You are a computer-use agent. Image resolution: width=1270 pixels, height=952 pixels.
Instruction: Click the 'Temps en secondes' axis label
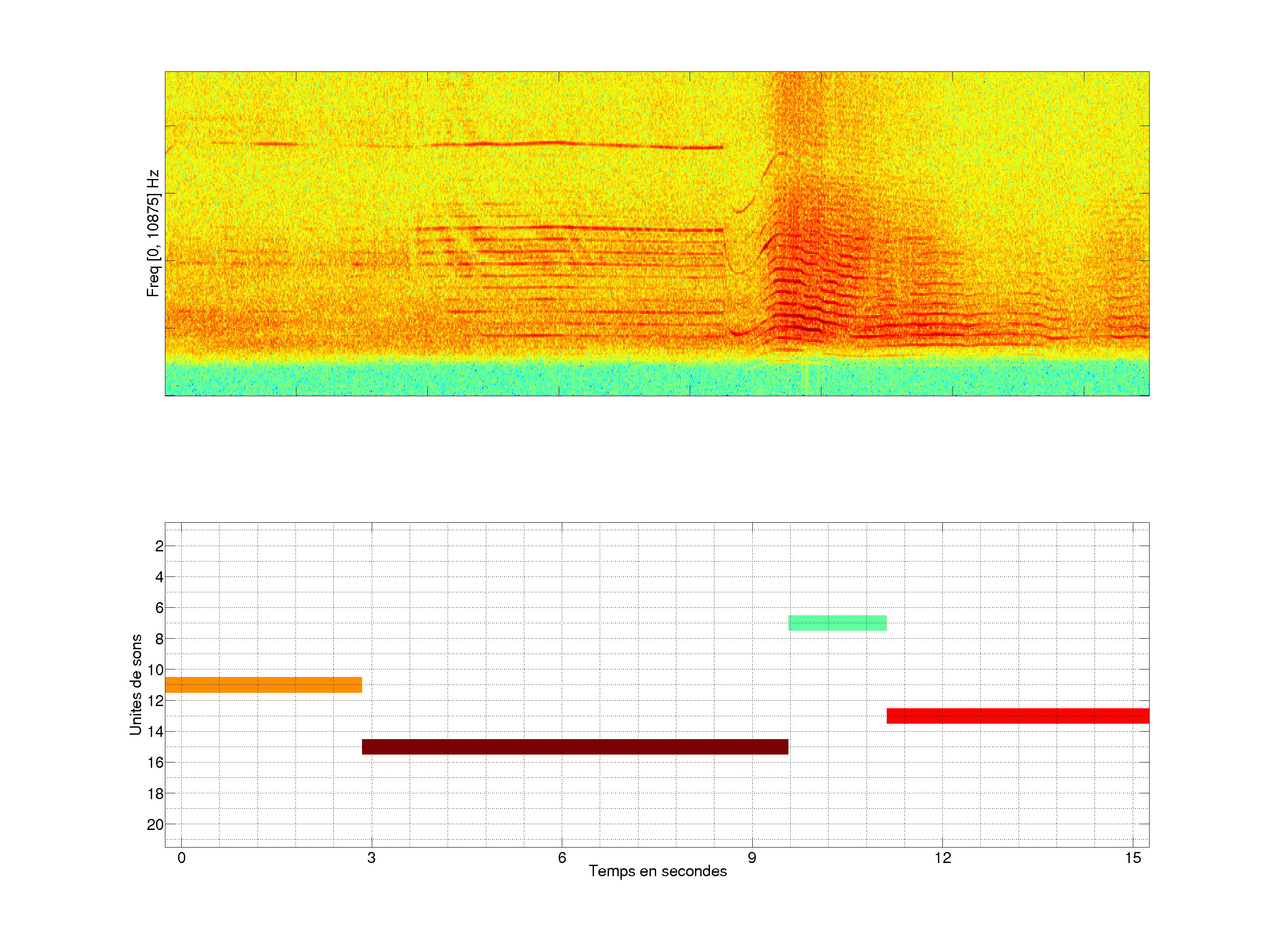tap(657, 871)
